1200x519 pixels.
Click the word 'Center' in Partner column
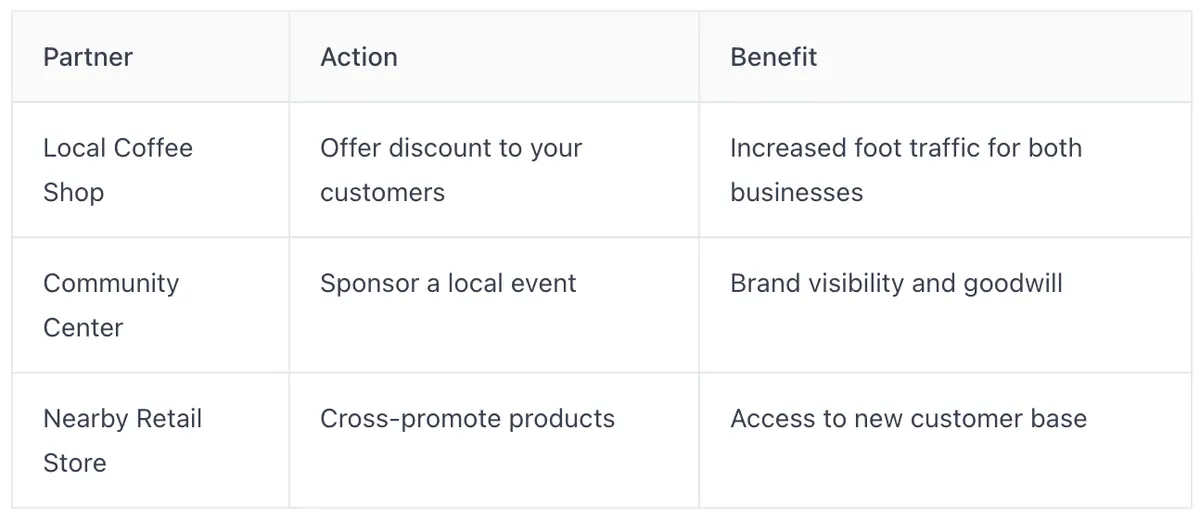pos(83,328)
